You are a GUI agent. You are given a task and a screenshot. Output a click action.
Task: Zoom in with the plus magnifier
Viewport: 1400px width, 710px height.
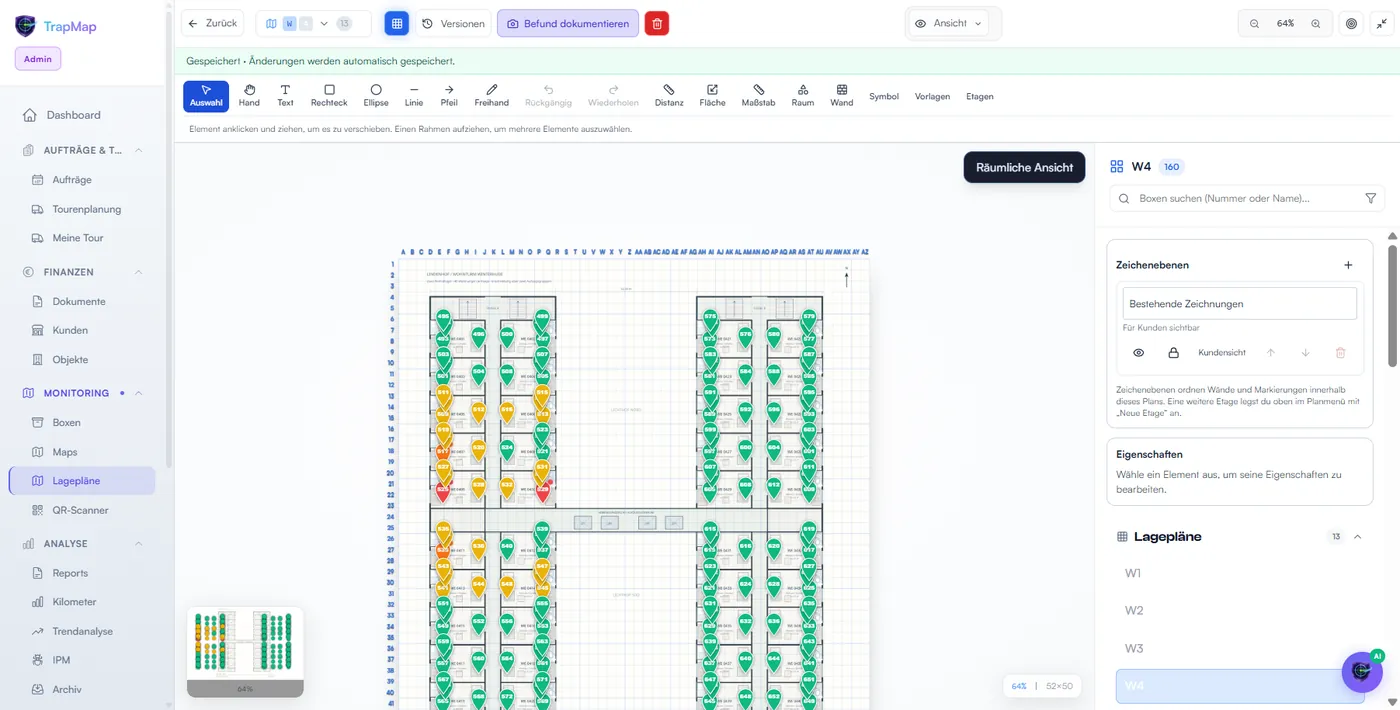pyautogui.click(x=1316, y=23)
